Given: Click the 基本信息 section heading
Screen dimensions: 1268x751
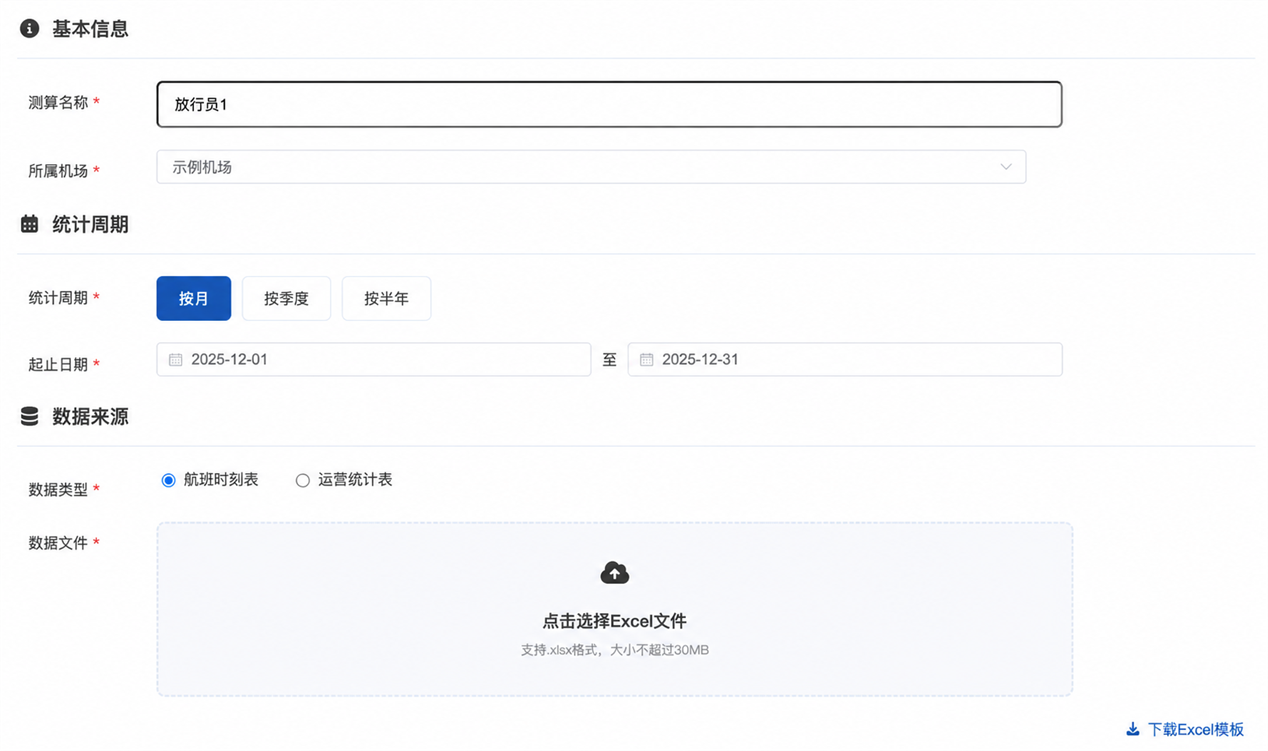Looking at the screenshot, I should [90, 29].
